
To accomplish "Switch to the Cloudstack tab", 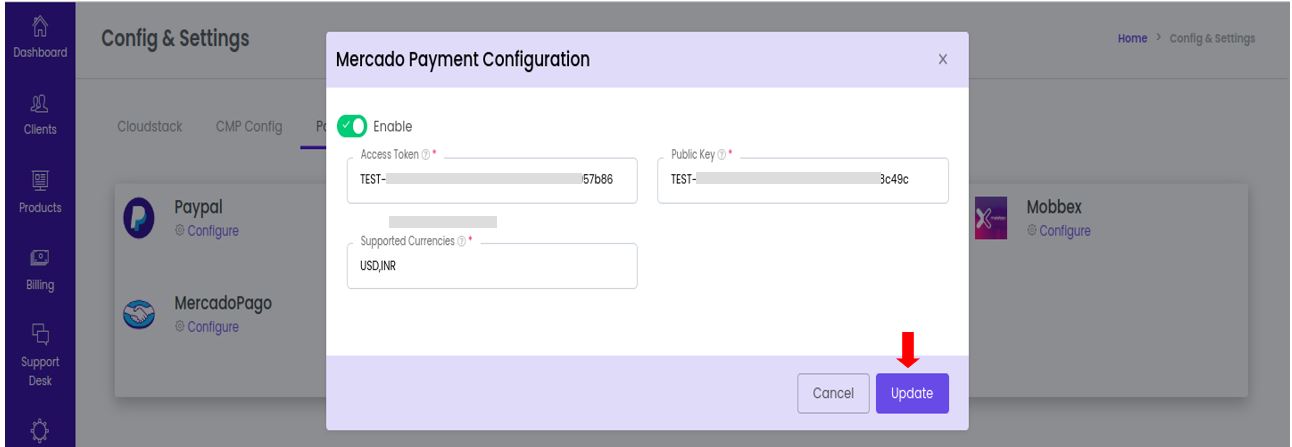I will coord(146,127).
